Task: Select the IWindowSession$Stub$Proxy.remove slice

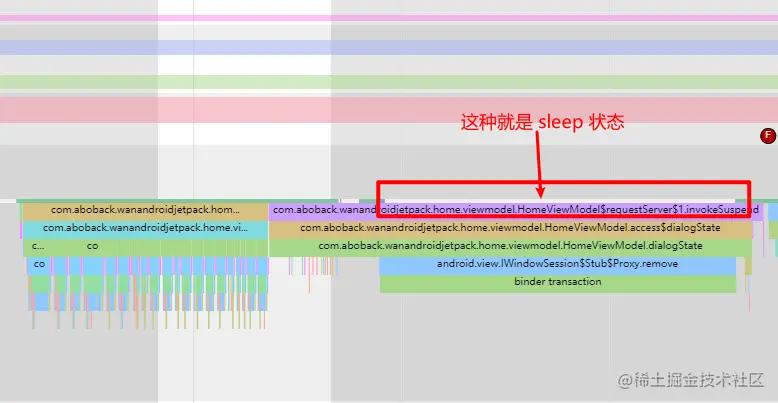Action: pos(557,264)
